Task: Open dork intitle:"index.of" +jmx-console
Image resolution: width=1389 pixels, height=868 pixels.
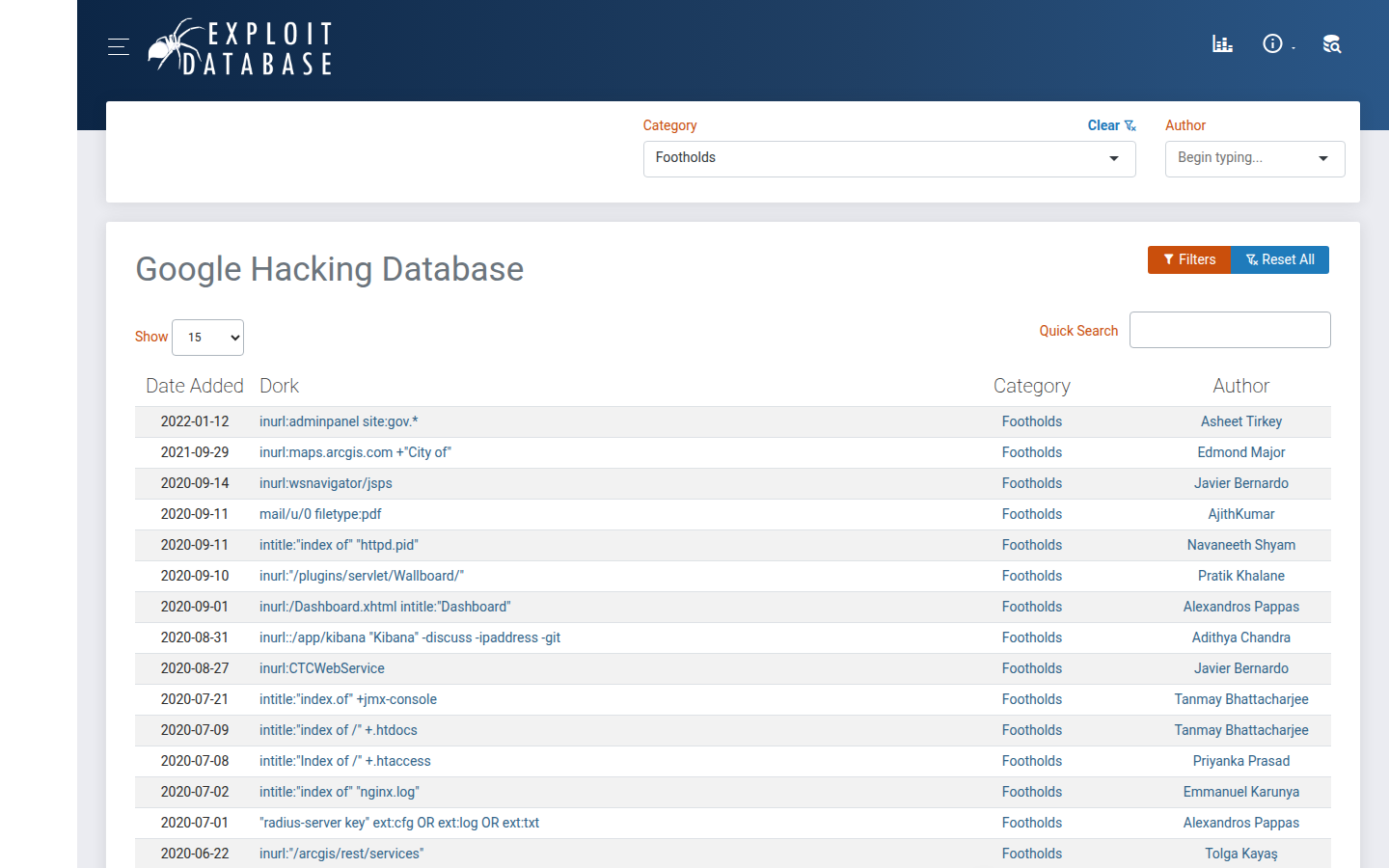Action: point(348,699)
